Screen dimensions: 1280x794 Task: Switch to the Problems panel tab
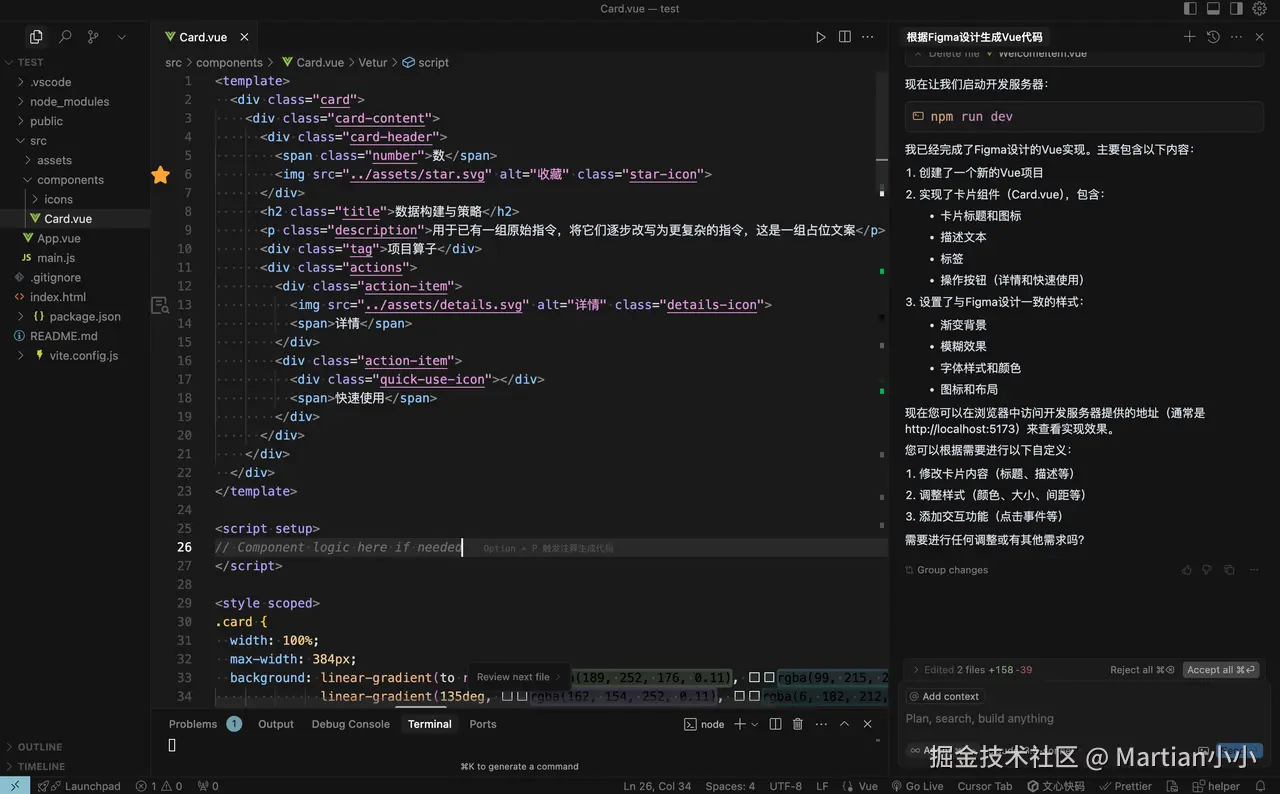(x=204, y=724)
